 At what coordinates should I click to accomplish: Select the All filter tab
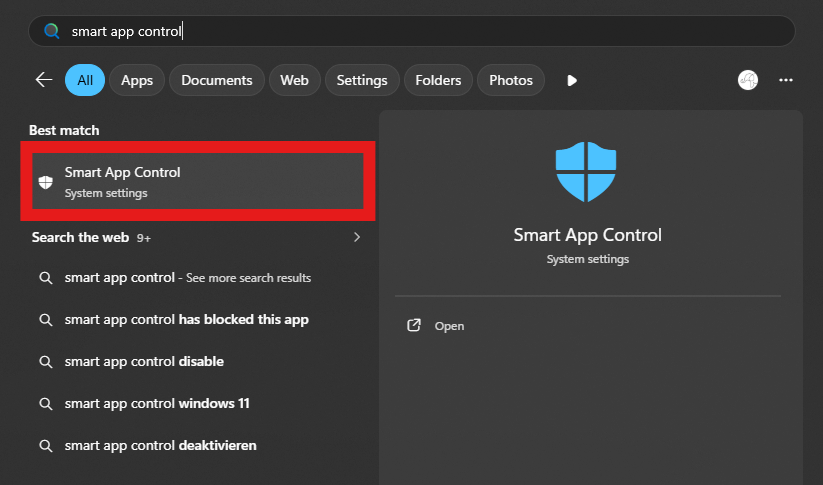[85, 80]
